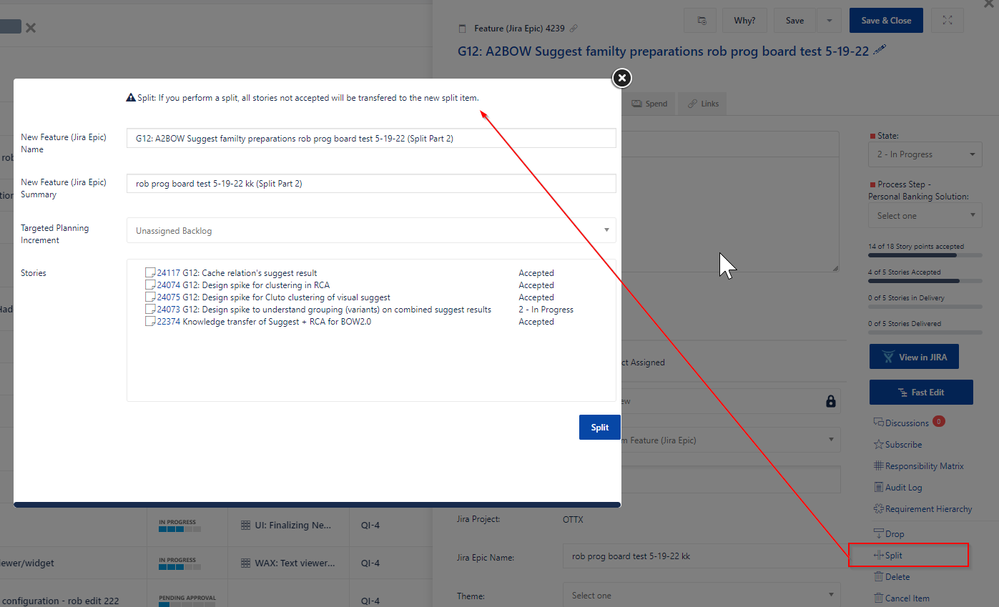Viewport: 999px width, 607px height.
Task: Check the box for story 24073
Action: coord(150,309)
